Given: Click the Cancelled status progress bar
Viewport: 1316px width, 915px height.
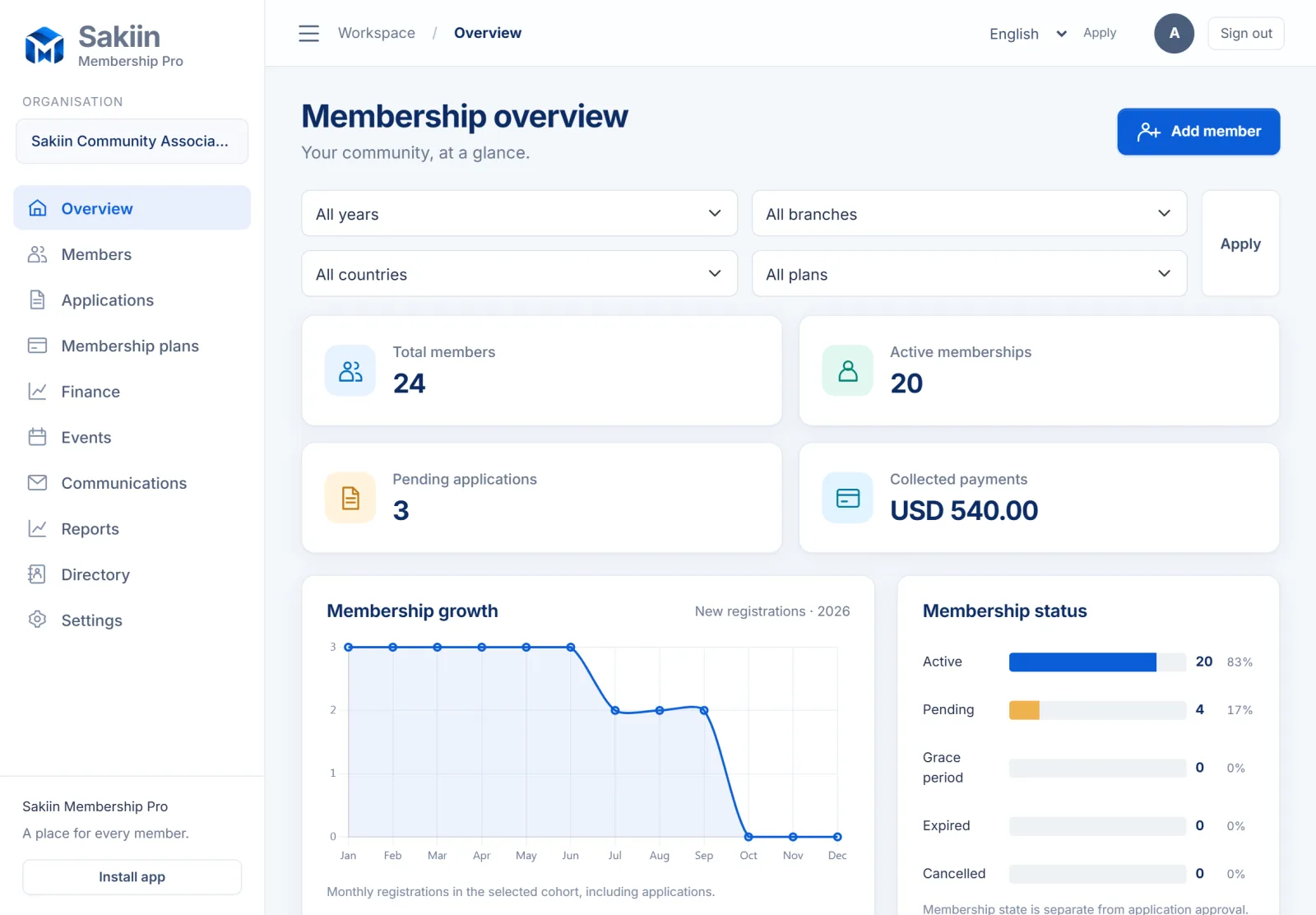Looking at the screenshot, I should click(x=1097, y=874).
